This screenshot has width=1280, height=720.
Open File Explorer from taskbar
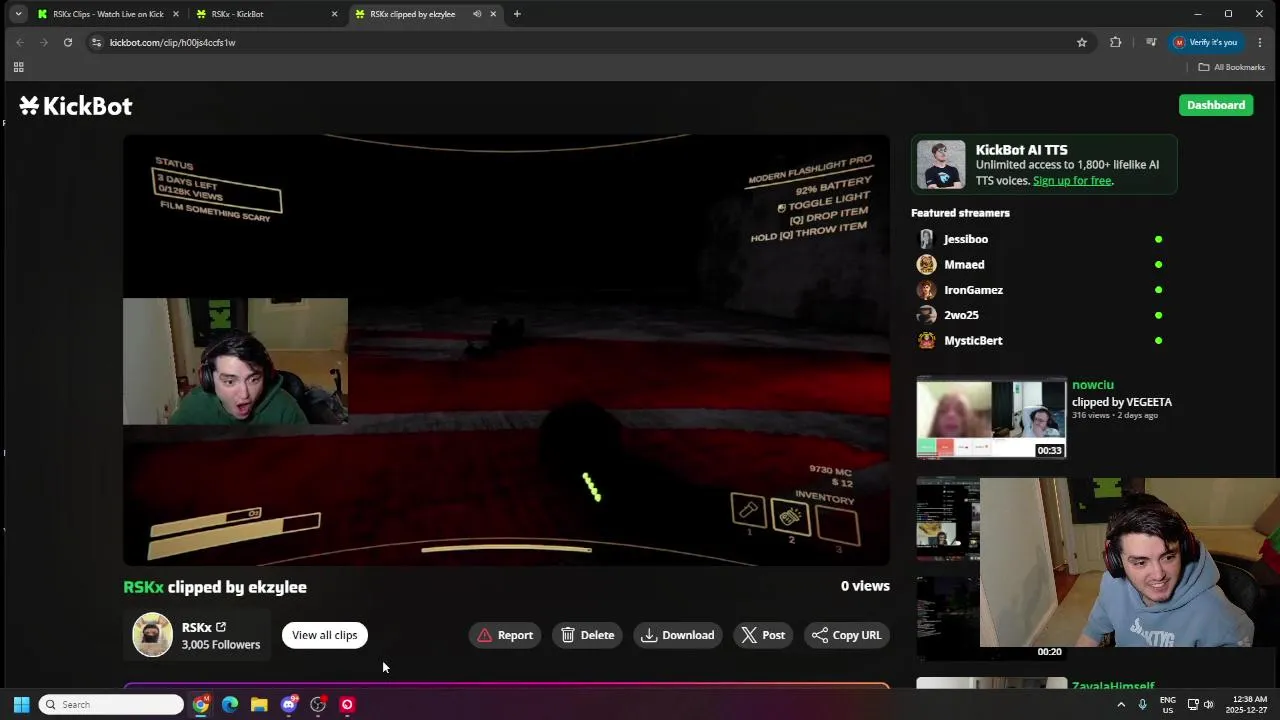pyautogui.click(x=259, y=705)
